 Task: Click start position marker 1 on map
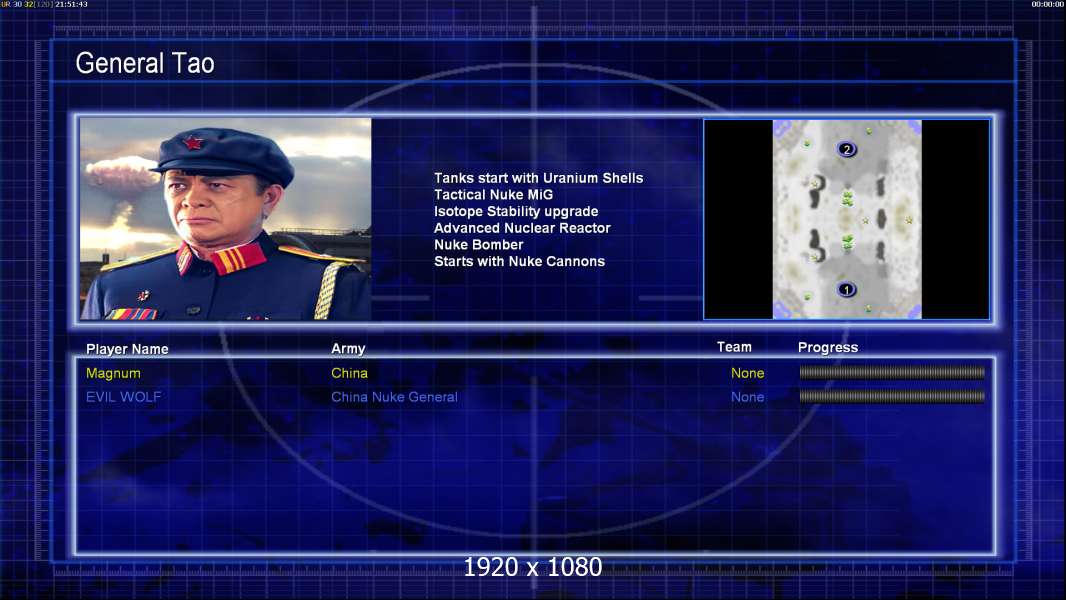click(x=846, y=289)
